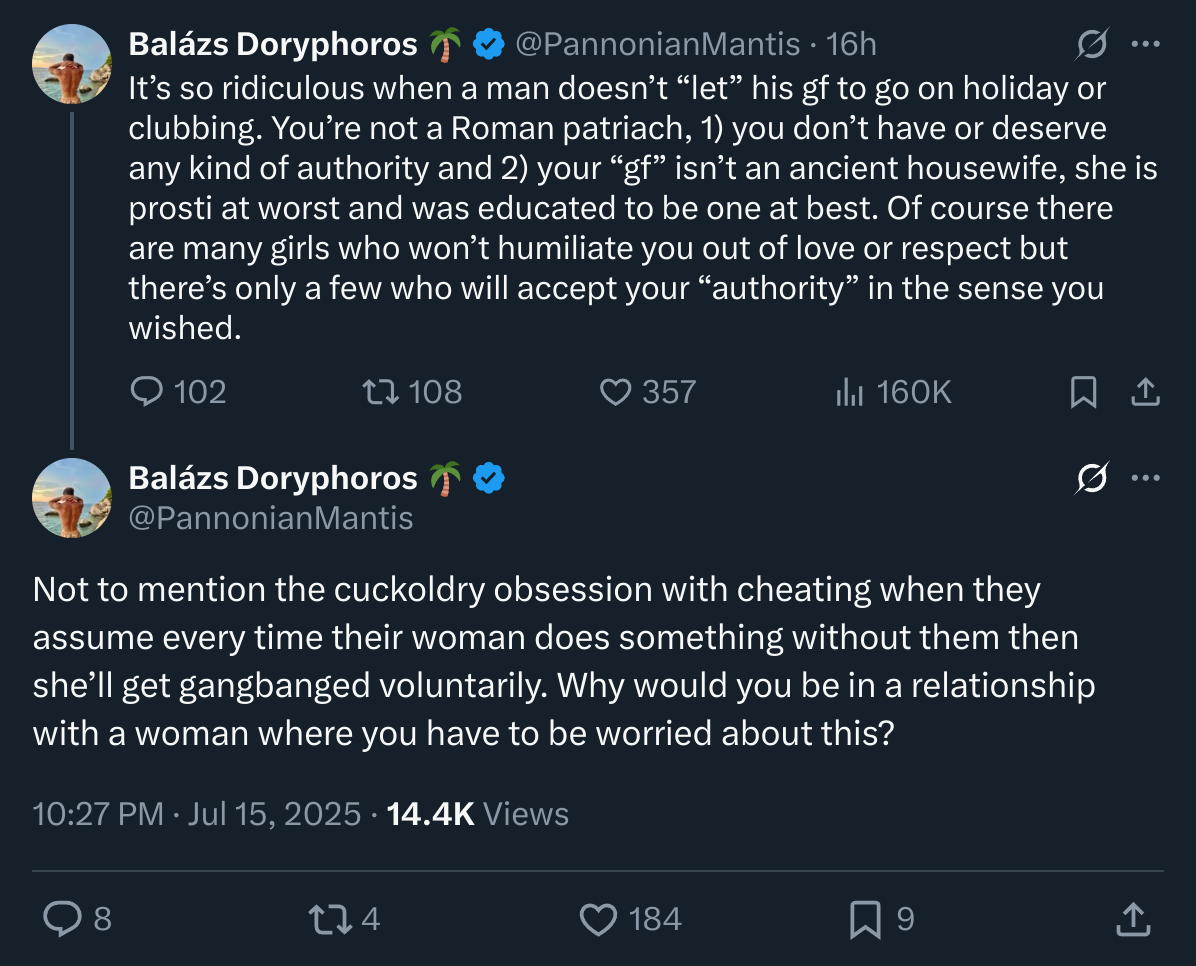Viewport: 1196px width, 966px height.
Task: Repost the main tweet with 4 reposts
Action: 333,918
